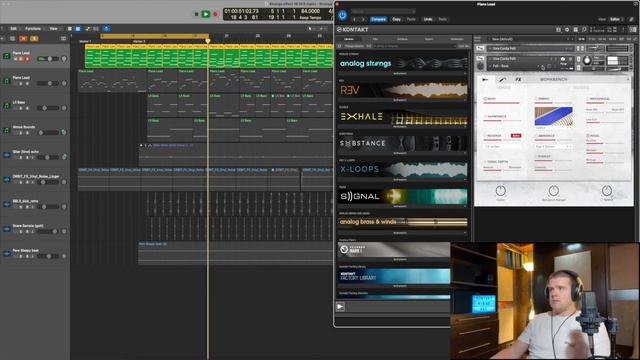The height and width of the screenshot is (360, 640).
Task: Open the analog brass & winds library
Action: pyautogui.click(x=403, y=222)
